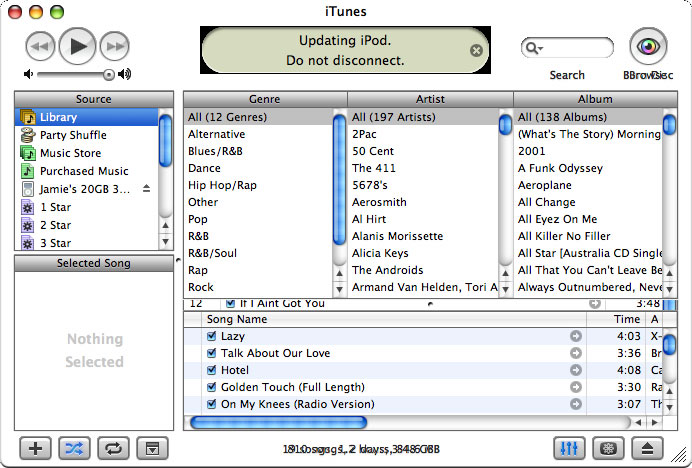Screen dimensions: 692x468
Task: Click the store arrow beside On My Knees
Action: [575, 404]
